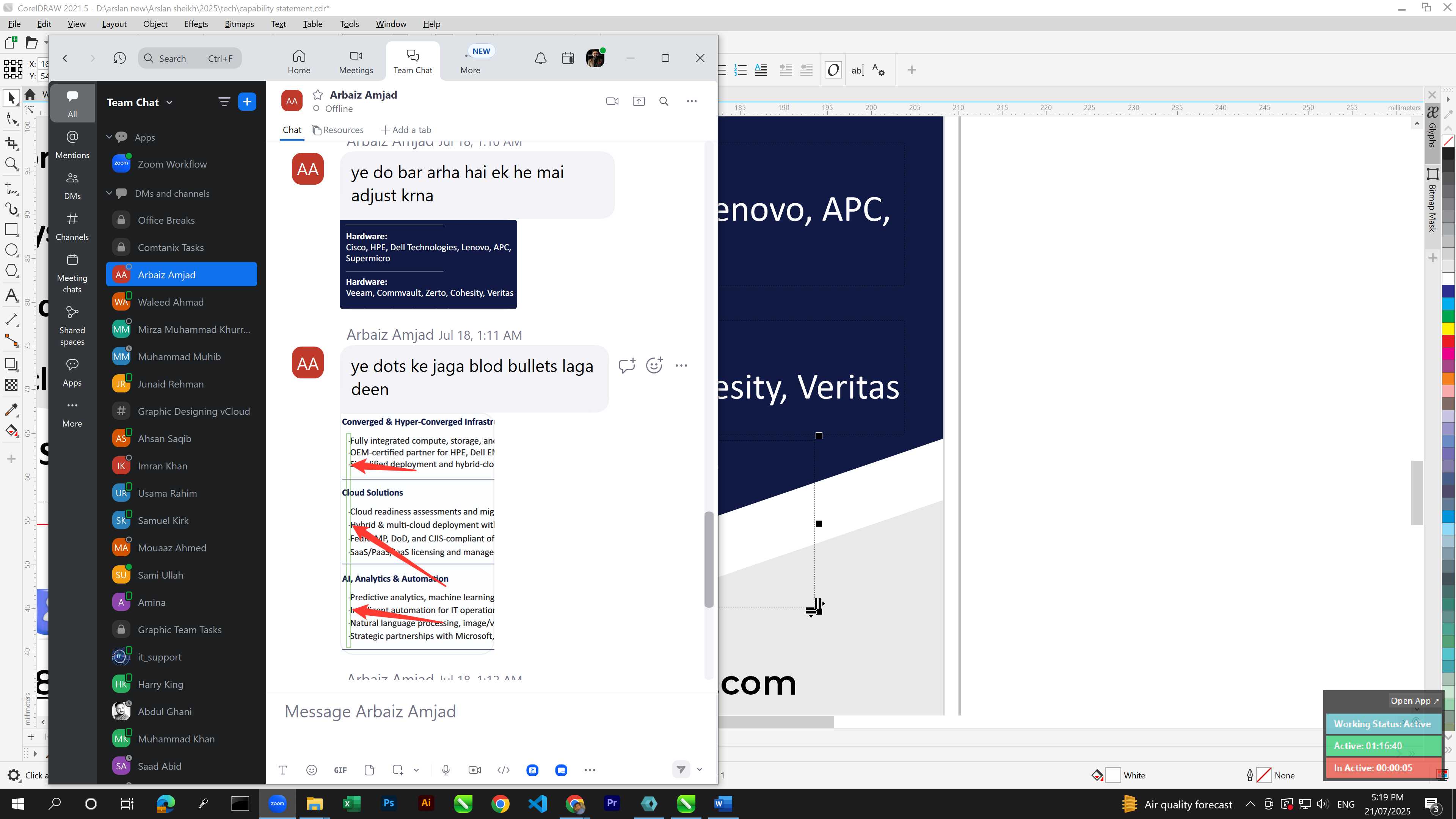Attach file in message composer
Viewport: 1456px width, 819px height.
[x=369, y=770]
